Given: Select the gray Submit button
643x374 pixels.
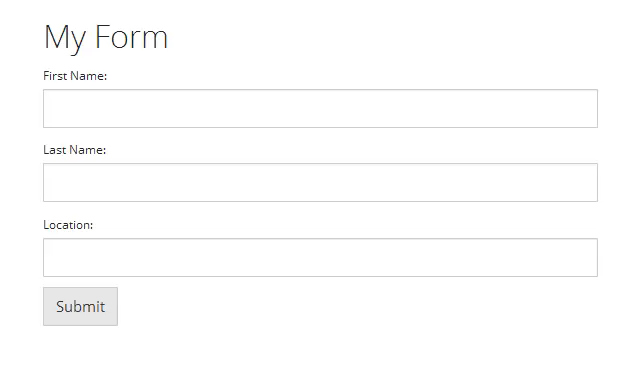Looking at the screenshot, I should point(80,306).
